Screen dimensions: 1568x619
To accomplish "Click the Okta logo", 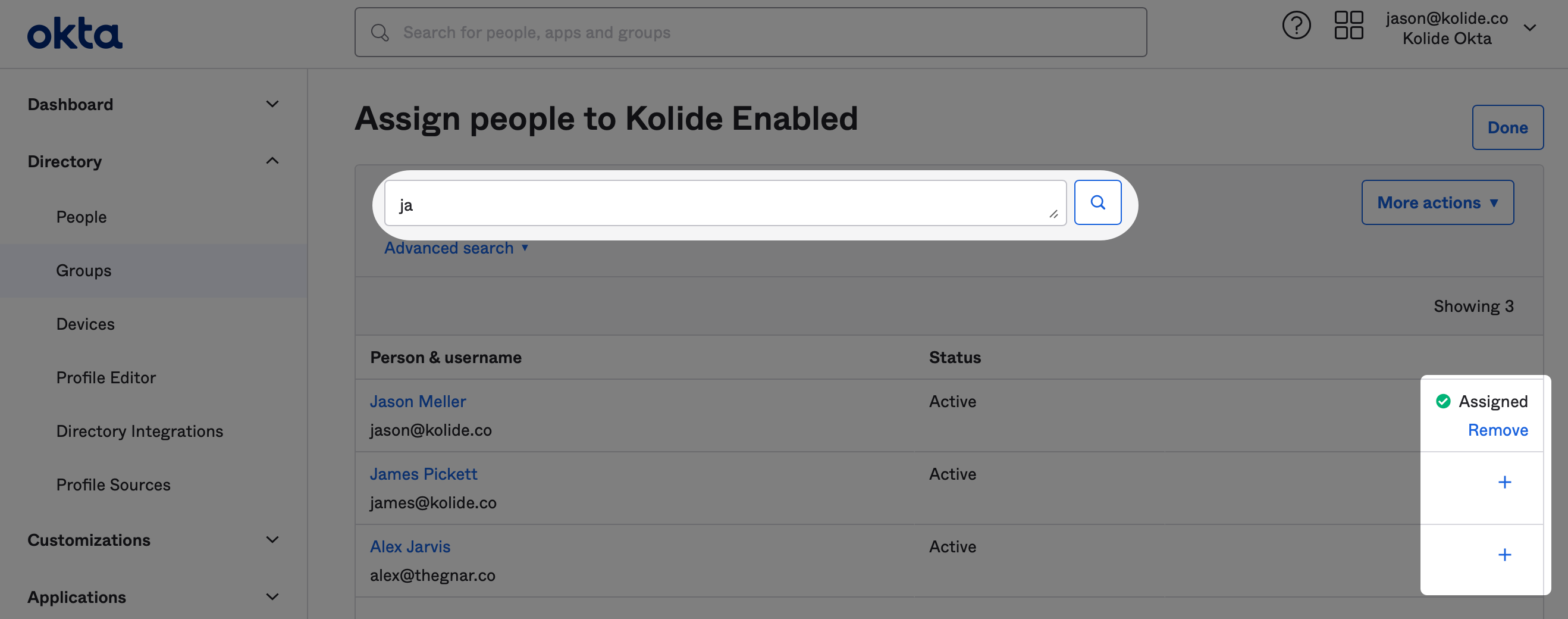I will point(74,33).
